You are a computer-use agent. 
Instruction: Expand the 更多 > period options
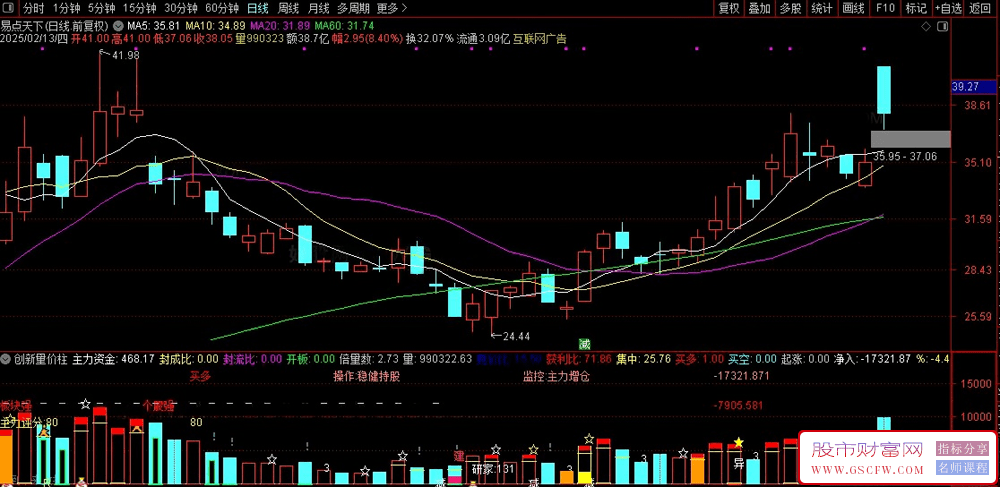click(x=392, y=8)
